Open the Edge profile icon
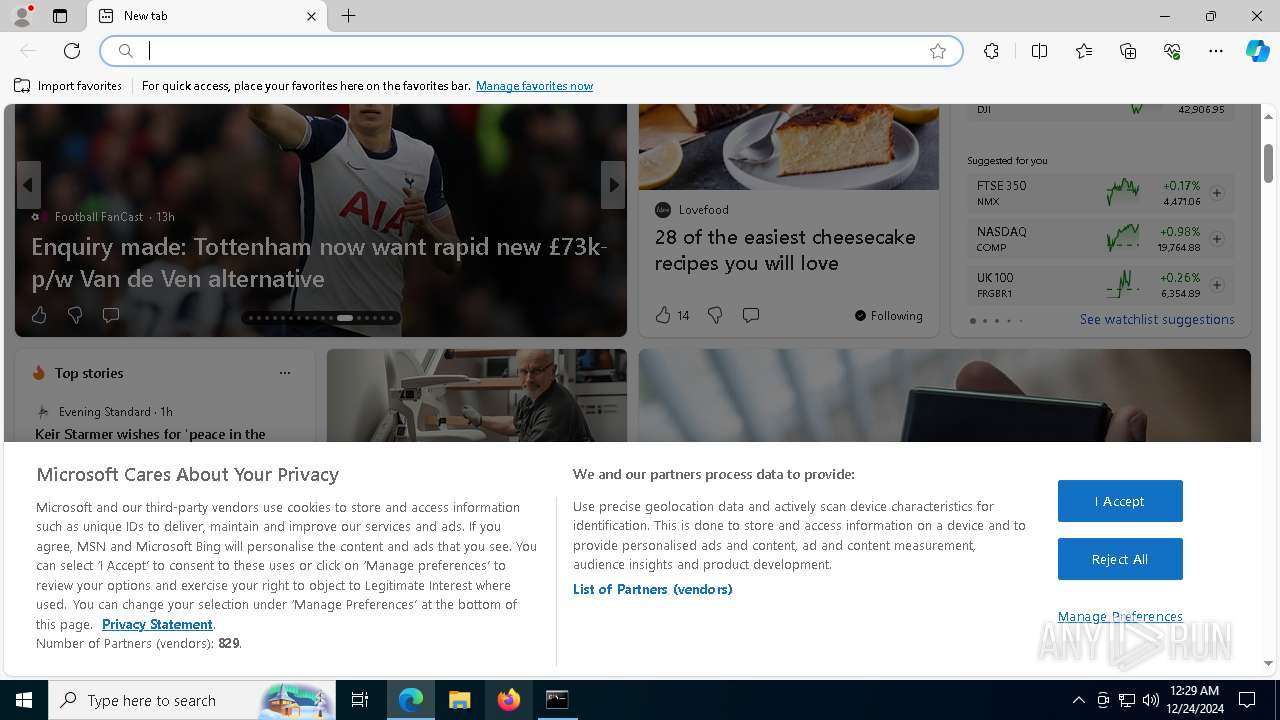Image resolution: width=1280 pixels, height=720 pixels. tap(22, 16)
